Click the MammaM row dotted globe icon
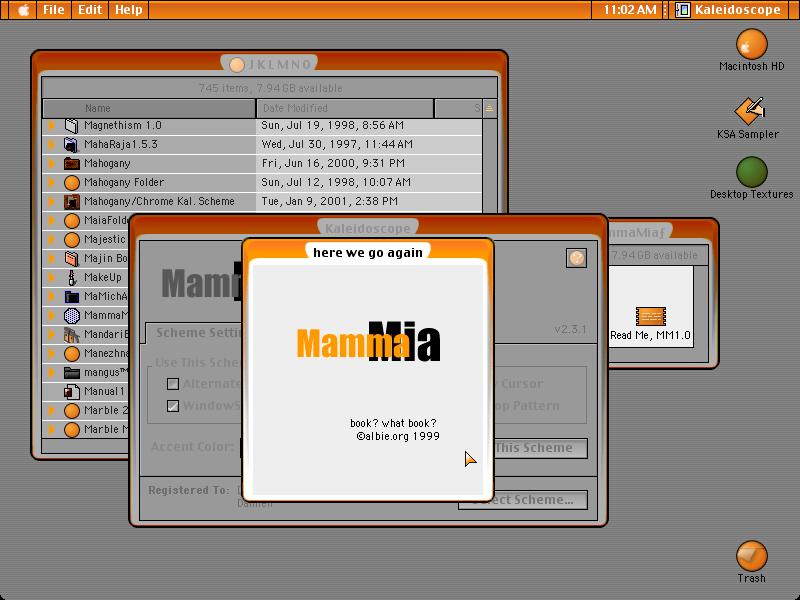 click(72, 315)
